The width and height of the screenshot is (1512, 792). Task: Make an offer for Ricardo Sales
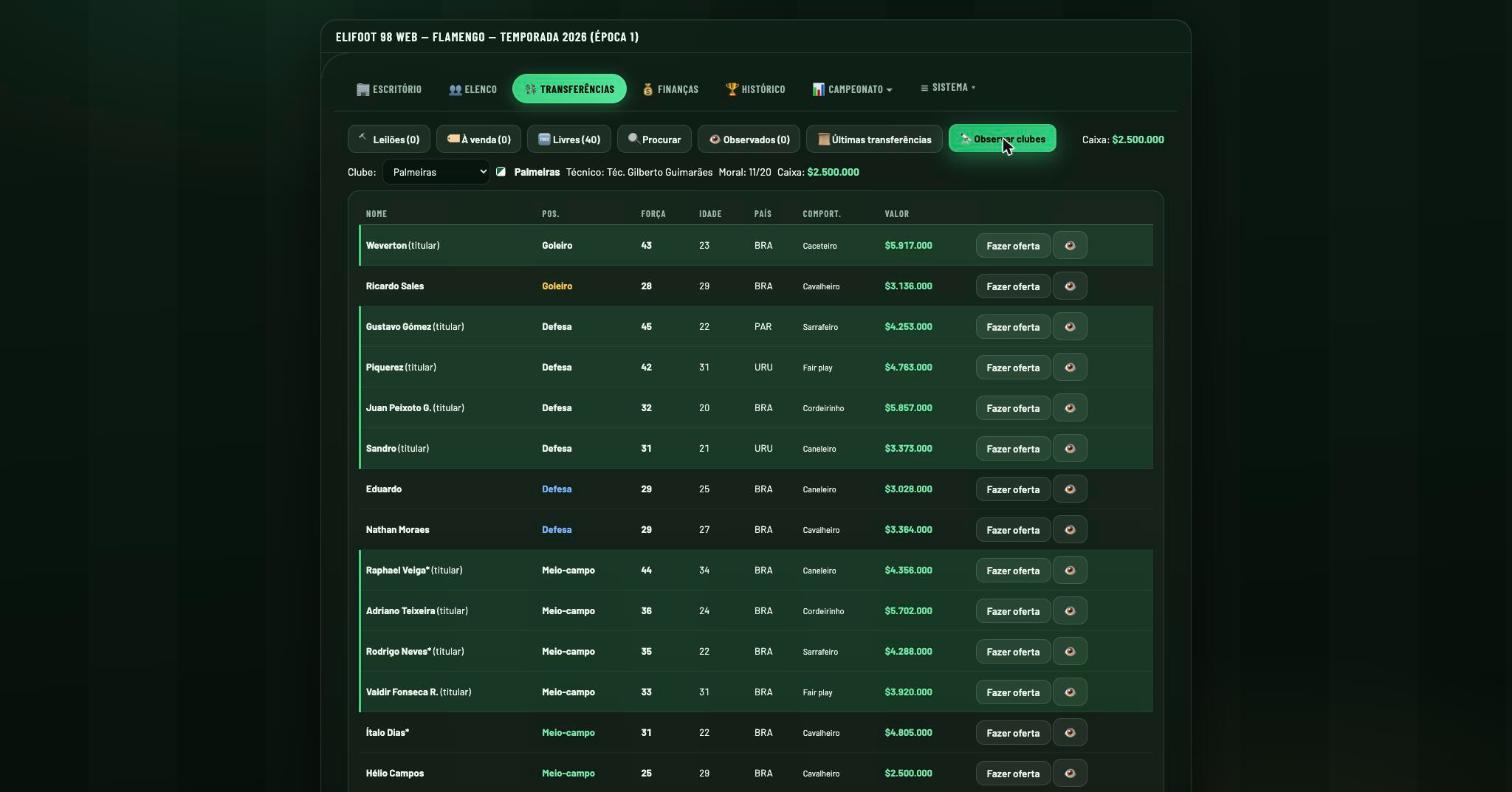click(1013, 286)
